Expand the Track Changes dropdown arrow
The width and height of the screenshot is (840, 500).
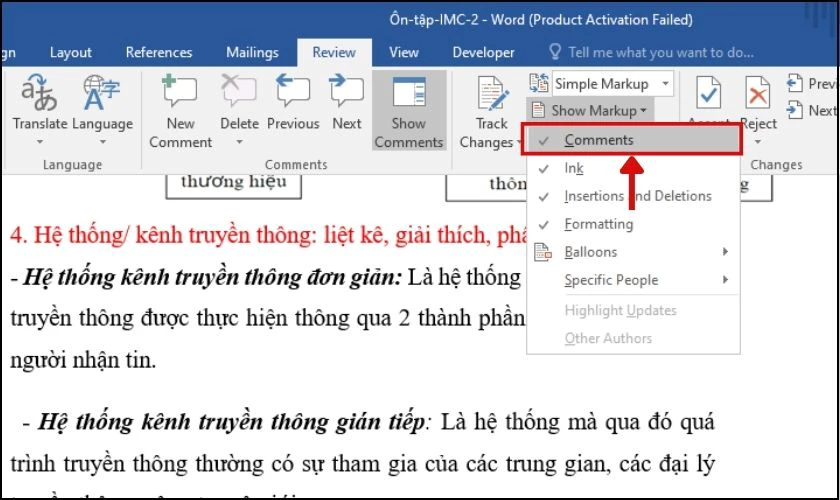click(518, 143)
